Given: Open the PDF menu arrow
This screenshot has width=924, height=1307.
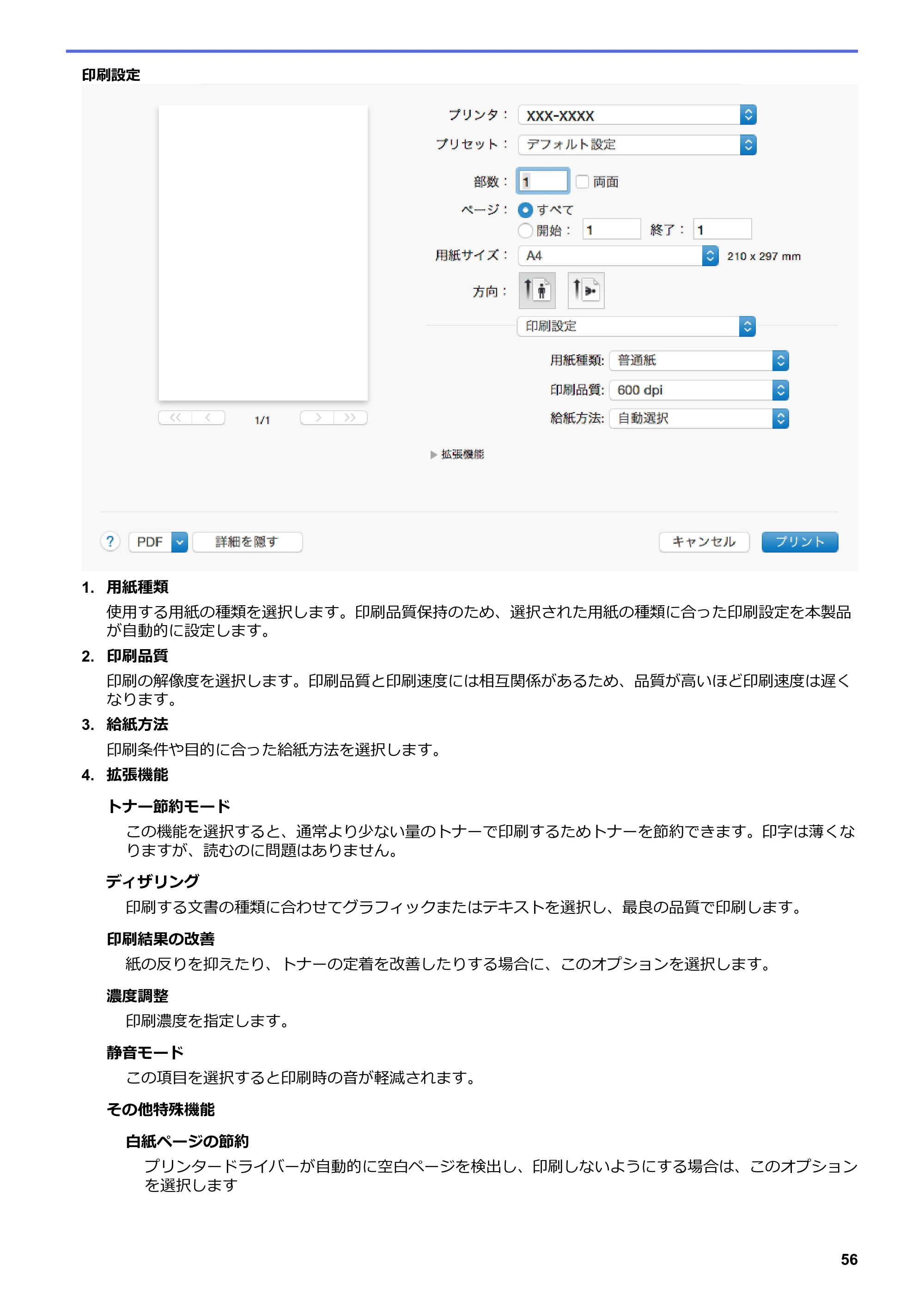Looking at the screenshot, I should click(x=179, y=542).
